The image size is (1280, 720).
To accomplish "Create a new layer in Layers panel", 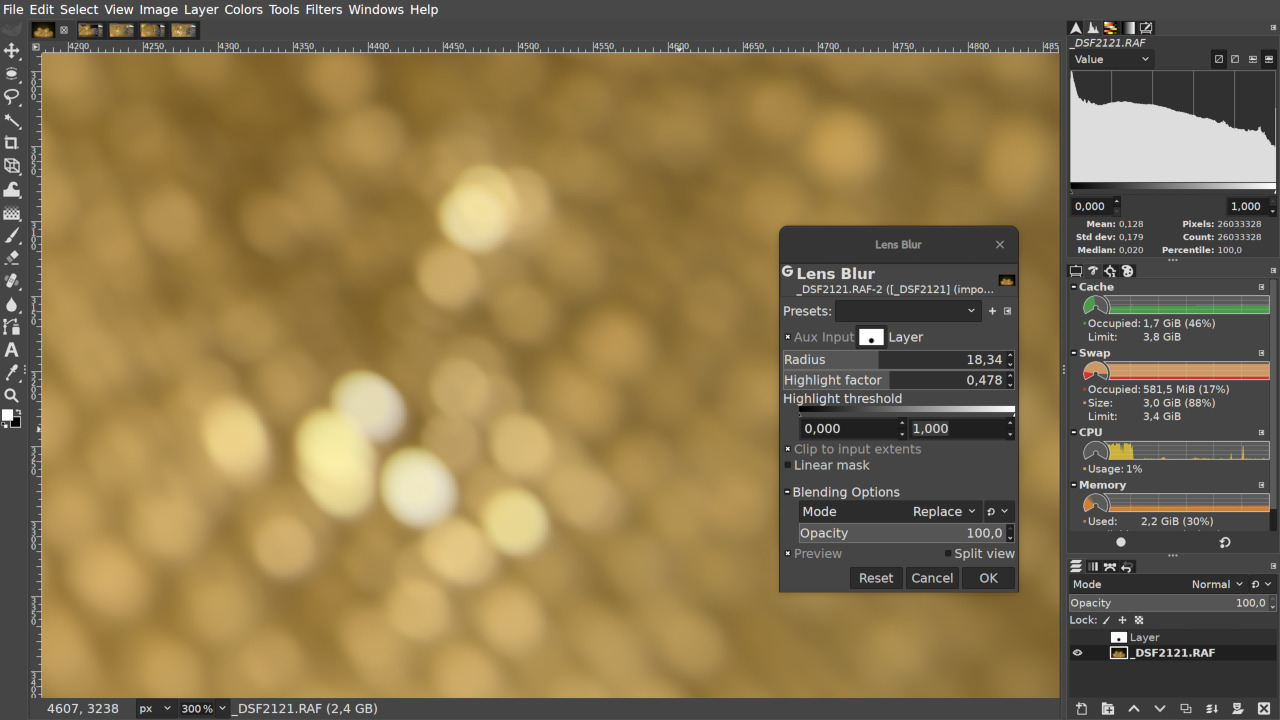I will pyautogui.click(x=1081, y=708).
